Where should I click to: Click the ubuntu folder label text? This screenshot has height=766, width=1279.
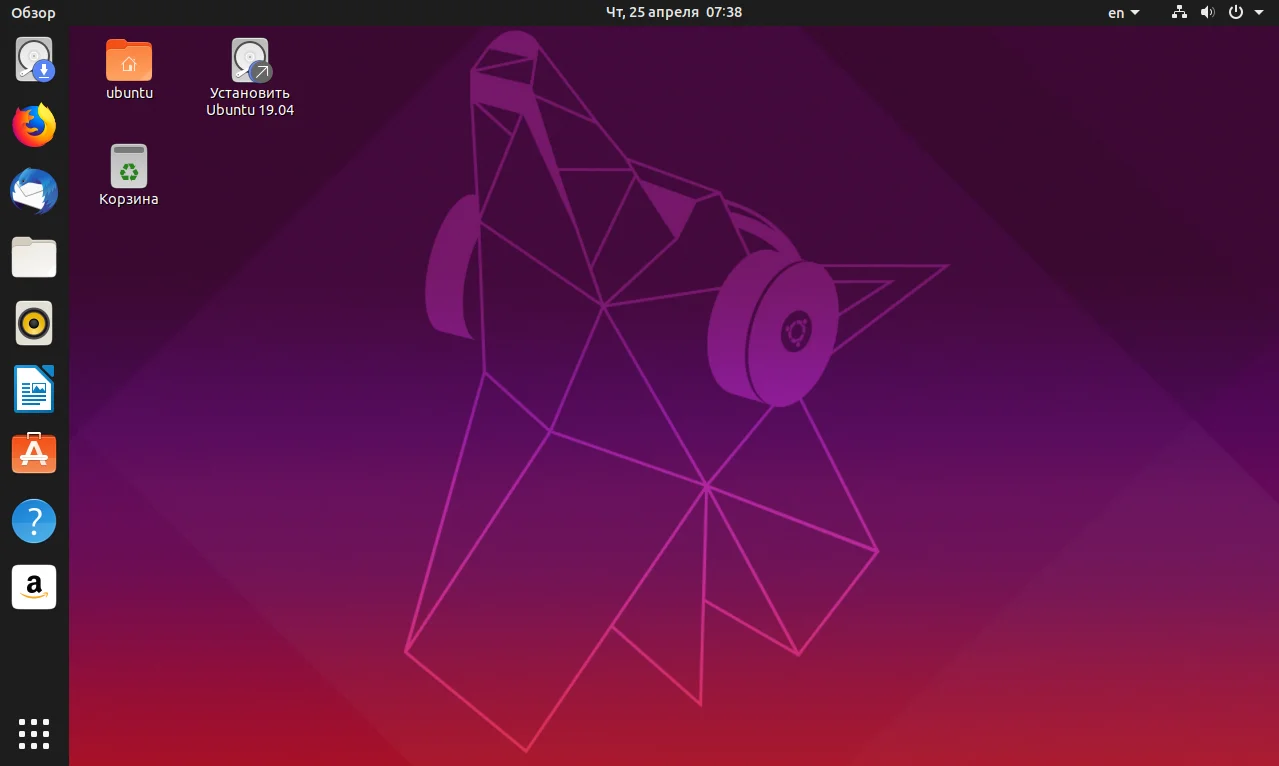pos(129,93)
